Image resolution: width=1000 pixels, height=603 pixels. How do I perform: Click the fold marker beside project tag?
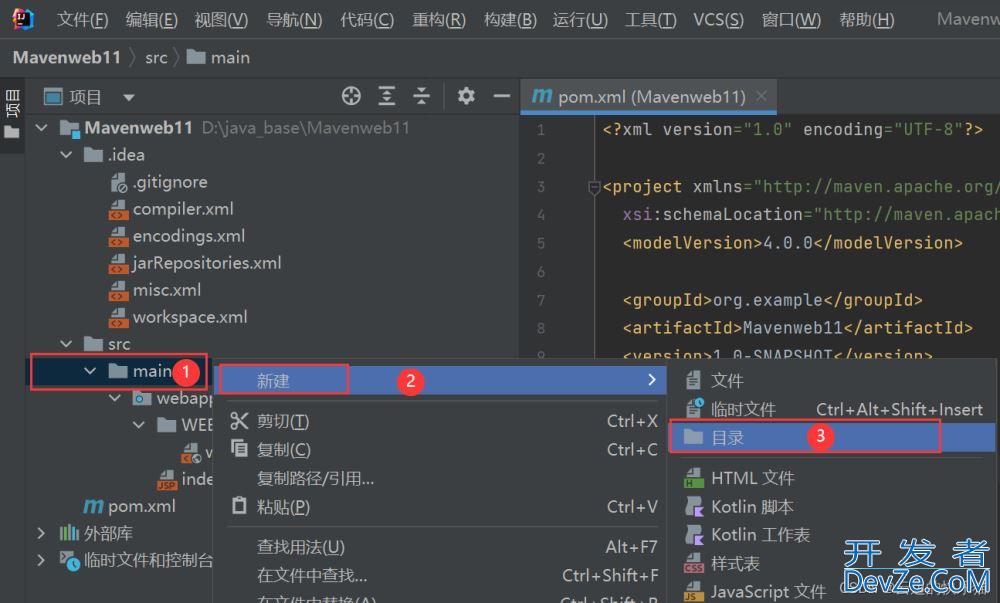594,188
